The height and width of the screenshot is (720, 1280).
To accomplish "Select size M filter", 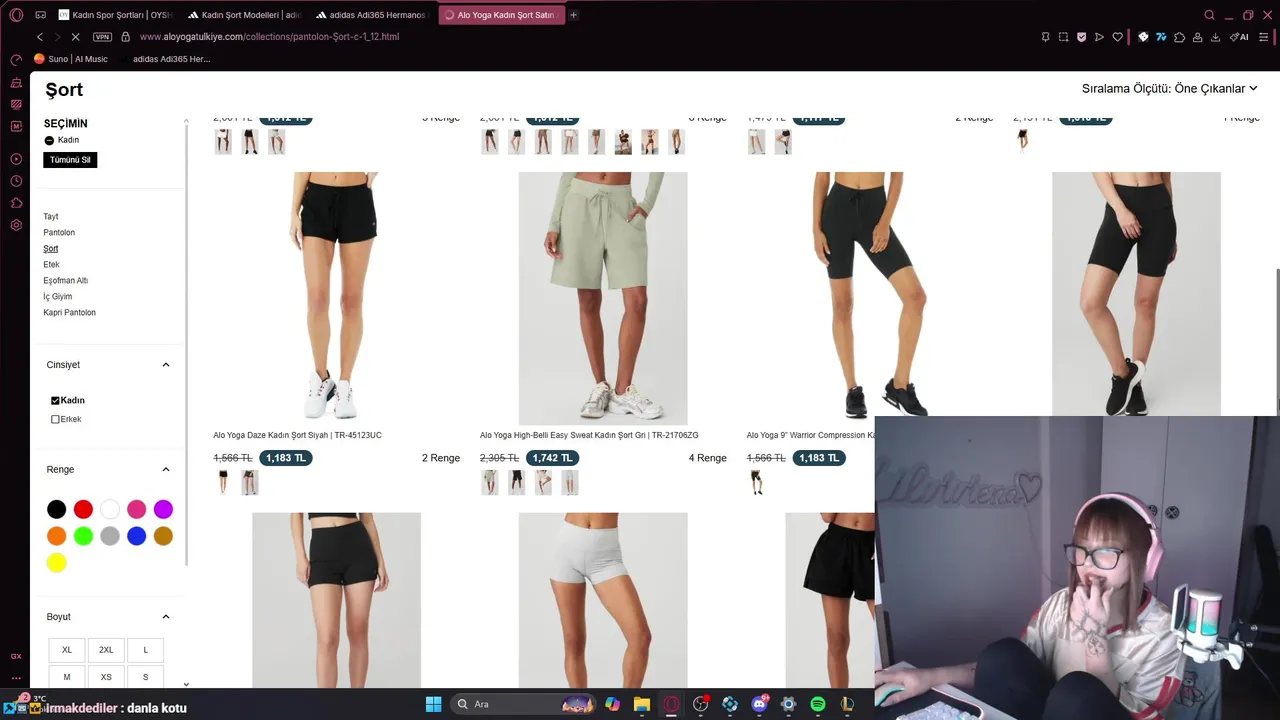I will click(x=67, y=677).
